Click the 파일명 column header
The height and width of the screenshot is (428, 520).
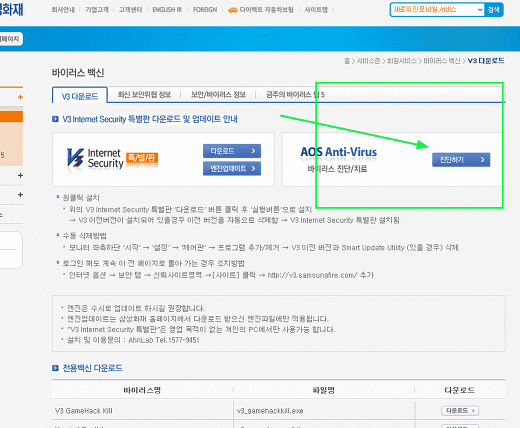324,390
